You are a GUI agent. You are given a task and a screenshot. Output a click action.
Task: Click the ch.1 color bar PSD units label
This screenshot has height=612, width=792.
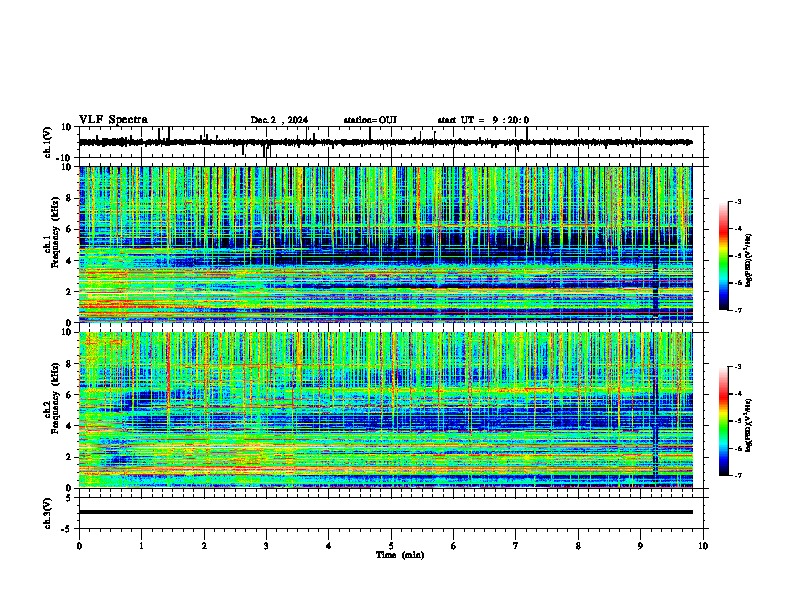pyautogui.click(x=749, y=261)
